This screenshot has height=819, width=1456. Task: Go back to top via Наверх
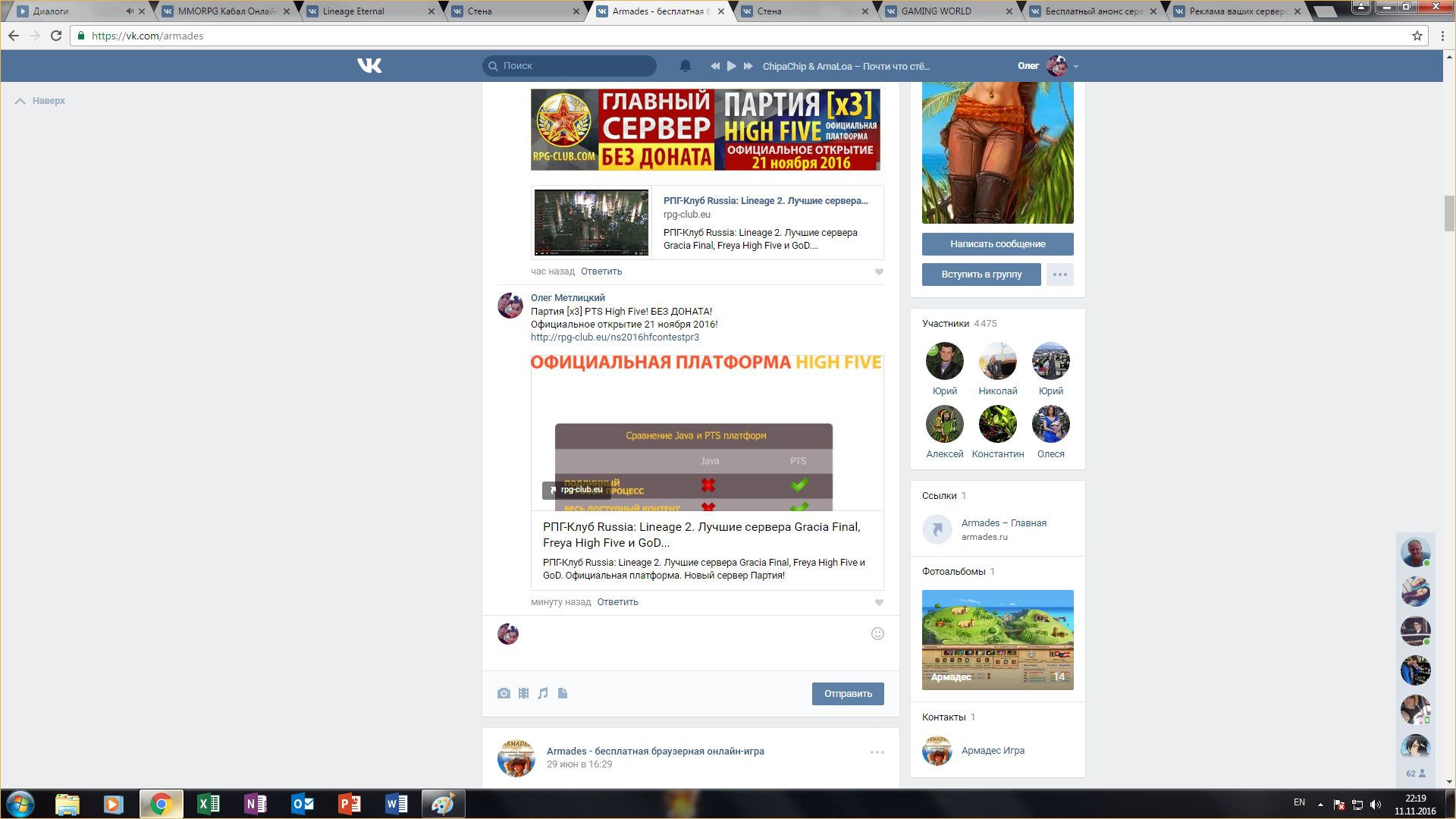(40, 101)
